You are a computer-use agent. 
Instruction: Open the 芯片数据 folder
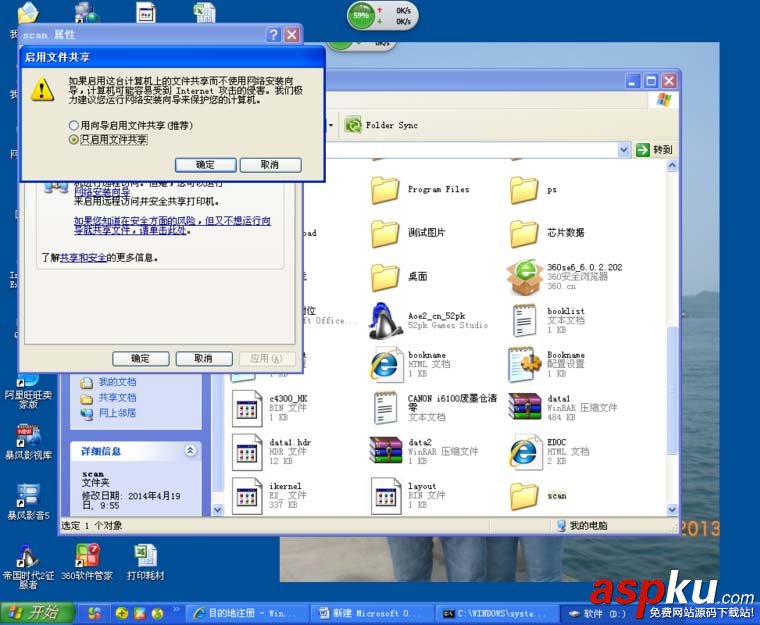pyautogui.click(x=547, y=233)
